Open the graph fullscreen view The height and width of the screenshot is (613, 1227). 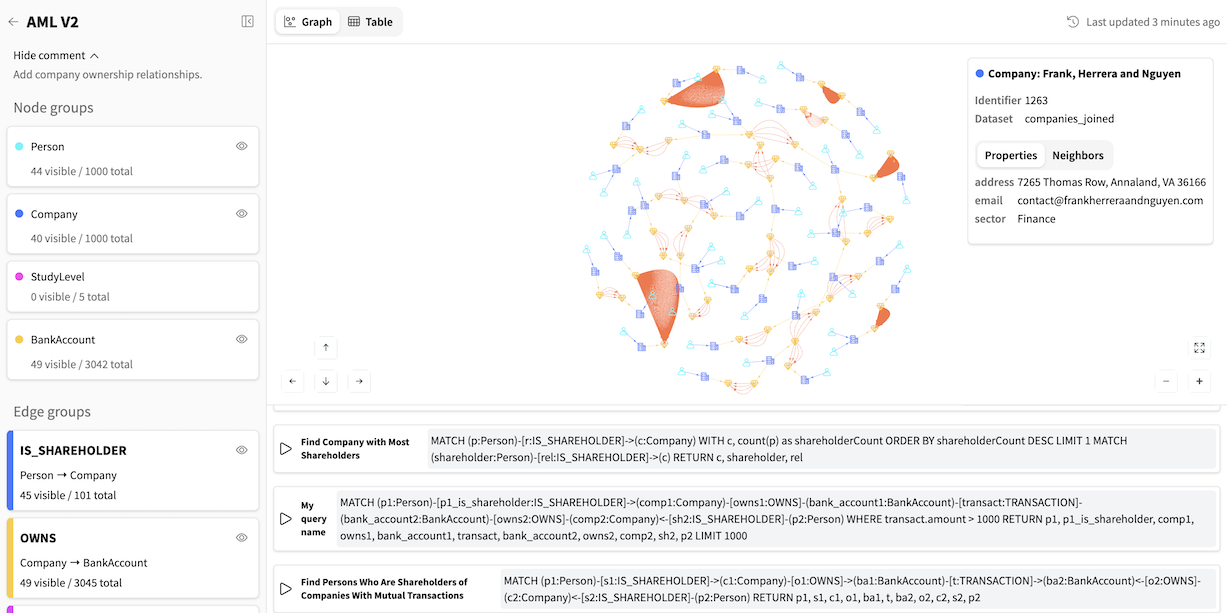[x=1199, y=348]
